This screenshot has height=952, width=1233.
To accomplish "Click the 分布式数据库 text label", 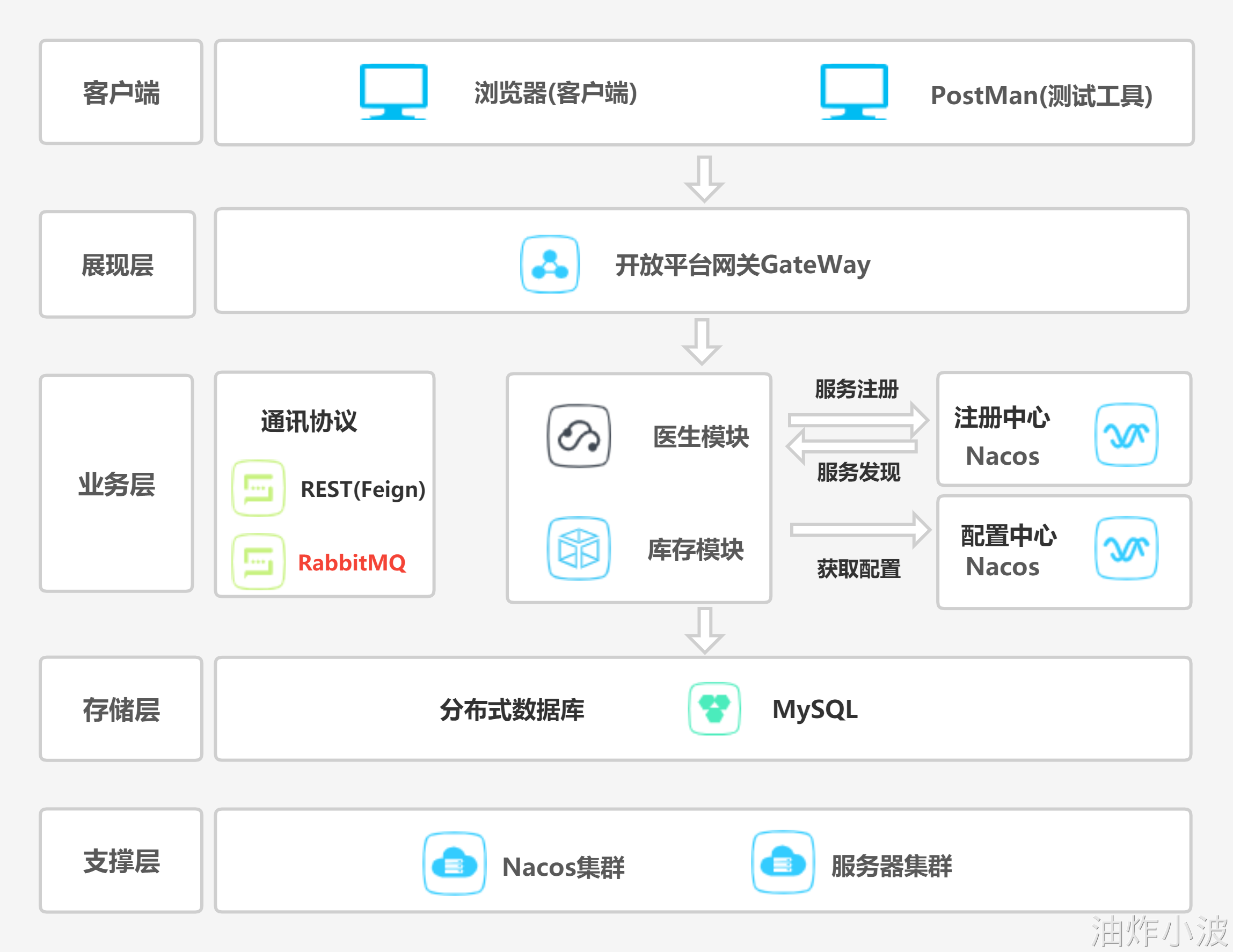I will [512, 709].
